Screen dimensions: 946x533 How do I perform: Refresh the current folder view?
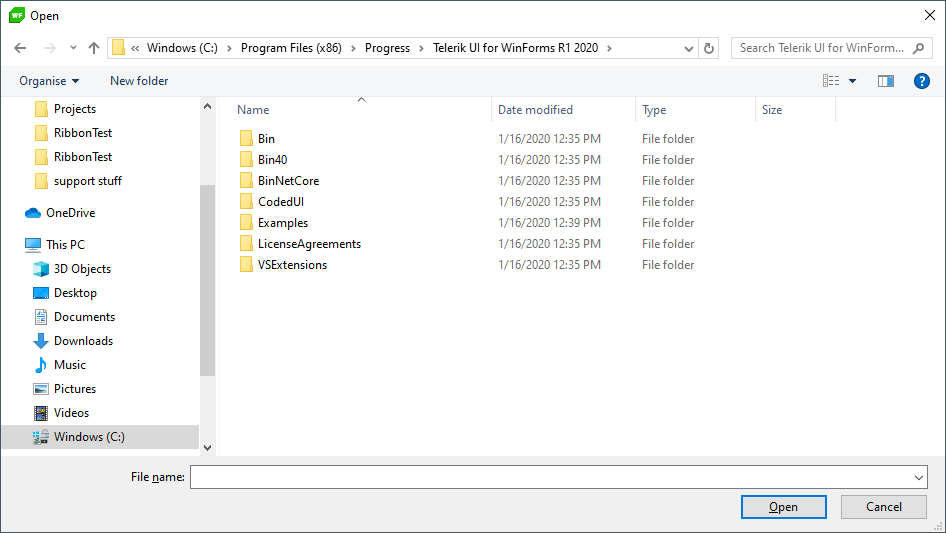point(709,48)
